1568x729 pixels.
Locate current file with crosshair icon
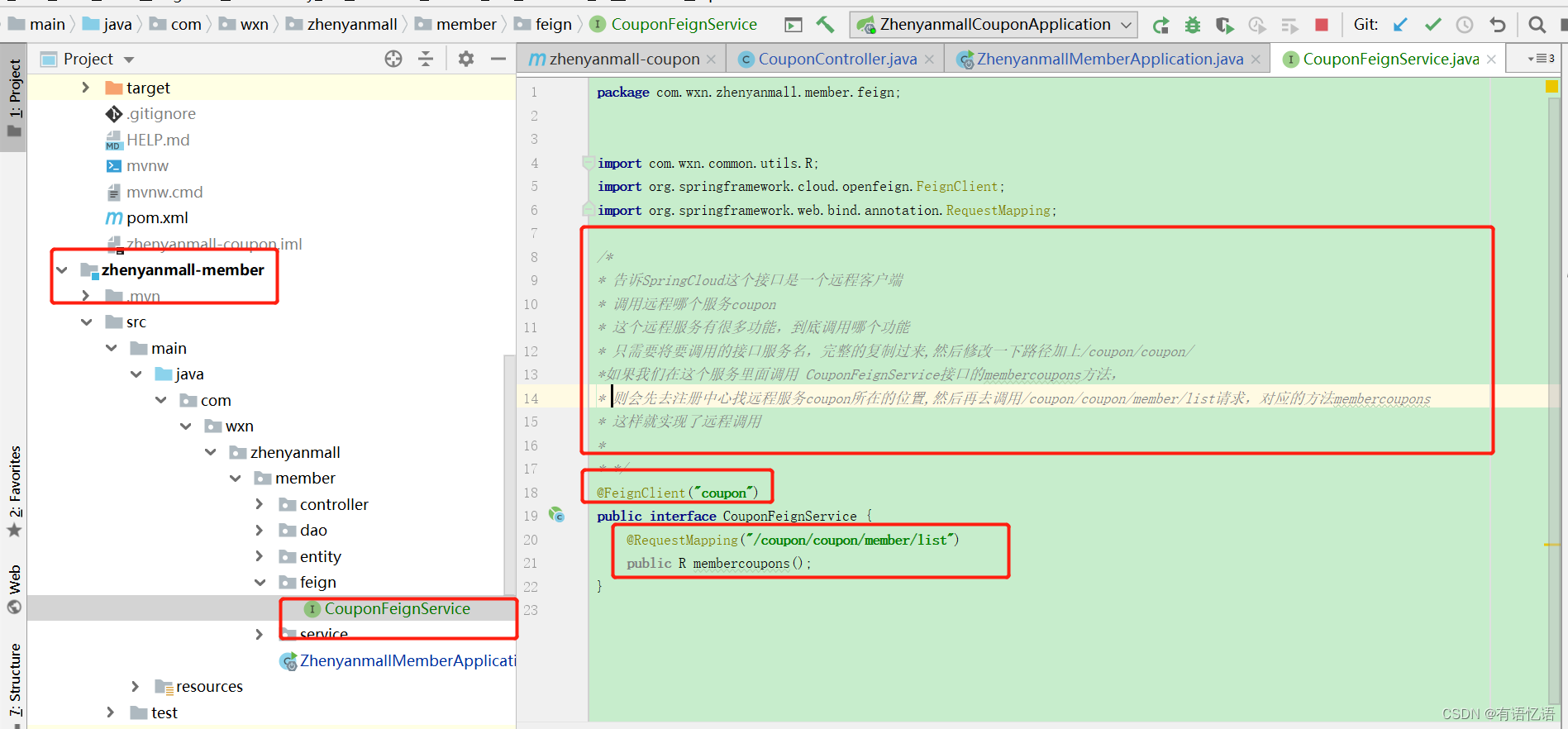click(393, 59)
